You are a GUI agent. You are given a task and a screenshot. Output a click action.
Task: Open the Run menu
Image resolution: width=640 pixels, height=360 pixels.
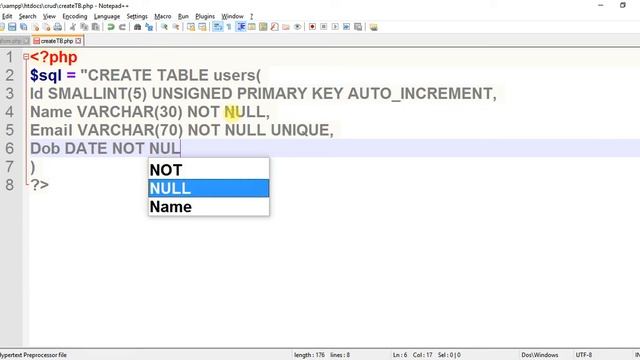[x=183, y=16]
